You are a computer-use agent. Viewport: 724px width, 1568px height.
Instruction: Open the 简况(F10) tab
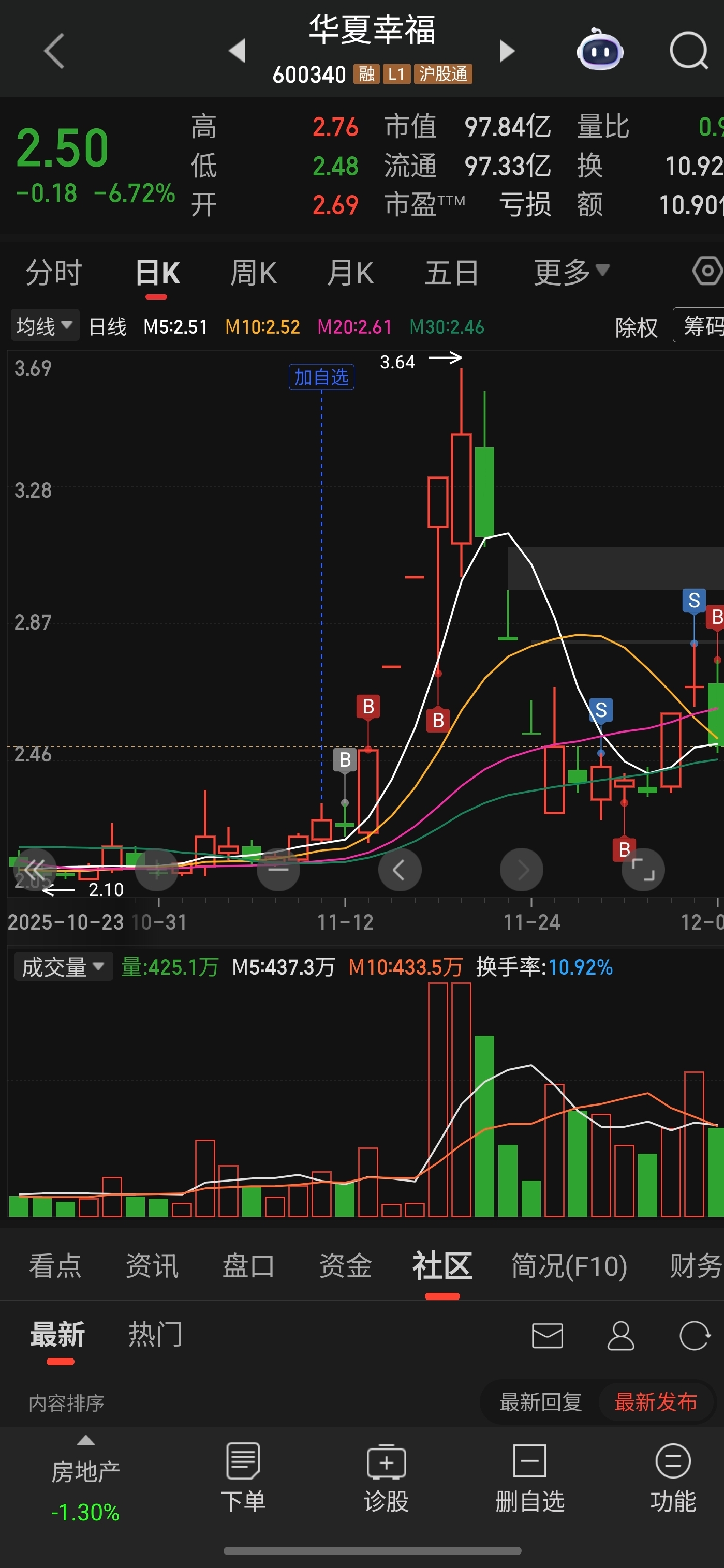point(569,1265)
